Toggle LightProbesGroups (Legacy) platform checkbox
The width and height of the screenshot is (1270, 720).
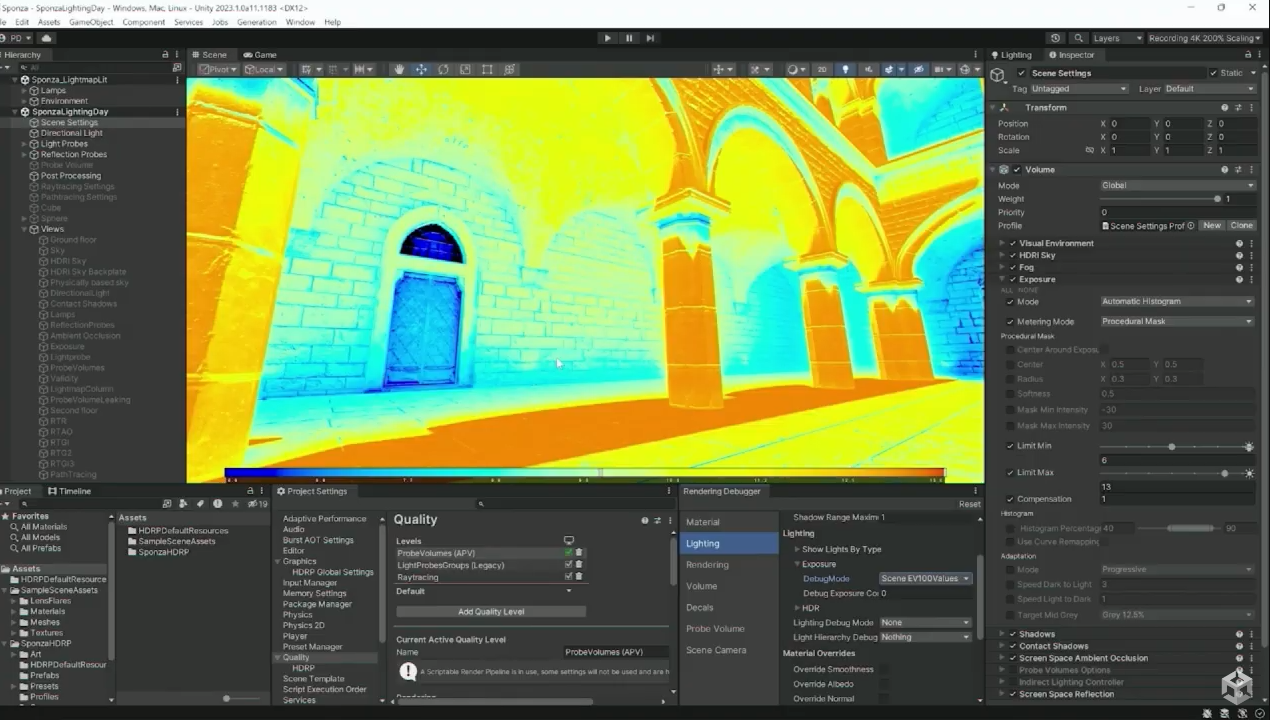568,565
